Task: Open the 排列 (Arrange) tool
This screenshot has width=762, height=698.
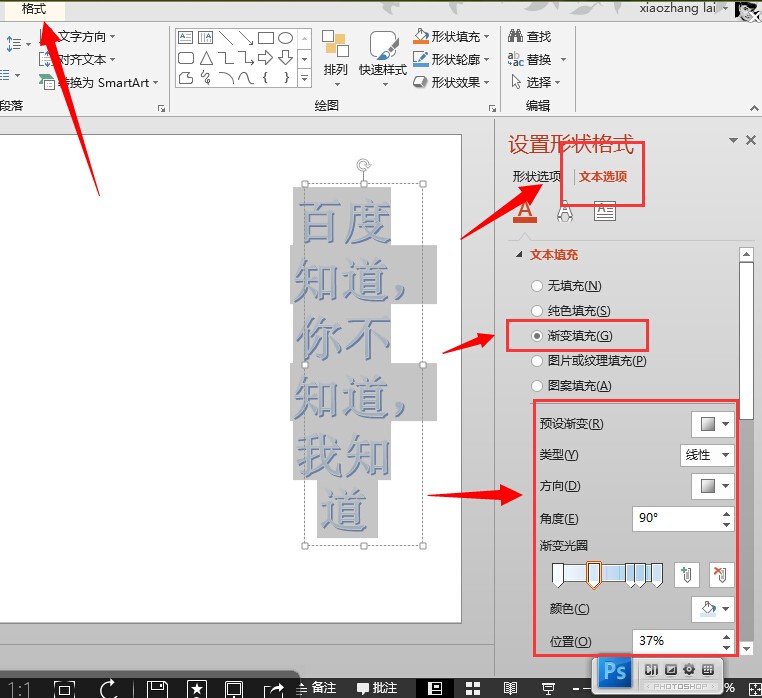Action: [x=335, y=56]
